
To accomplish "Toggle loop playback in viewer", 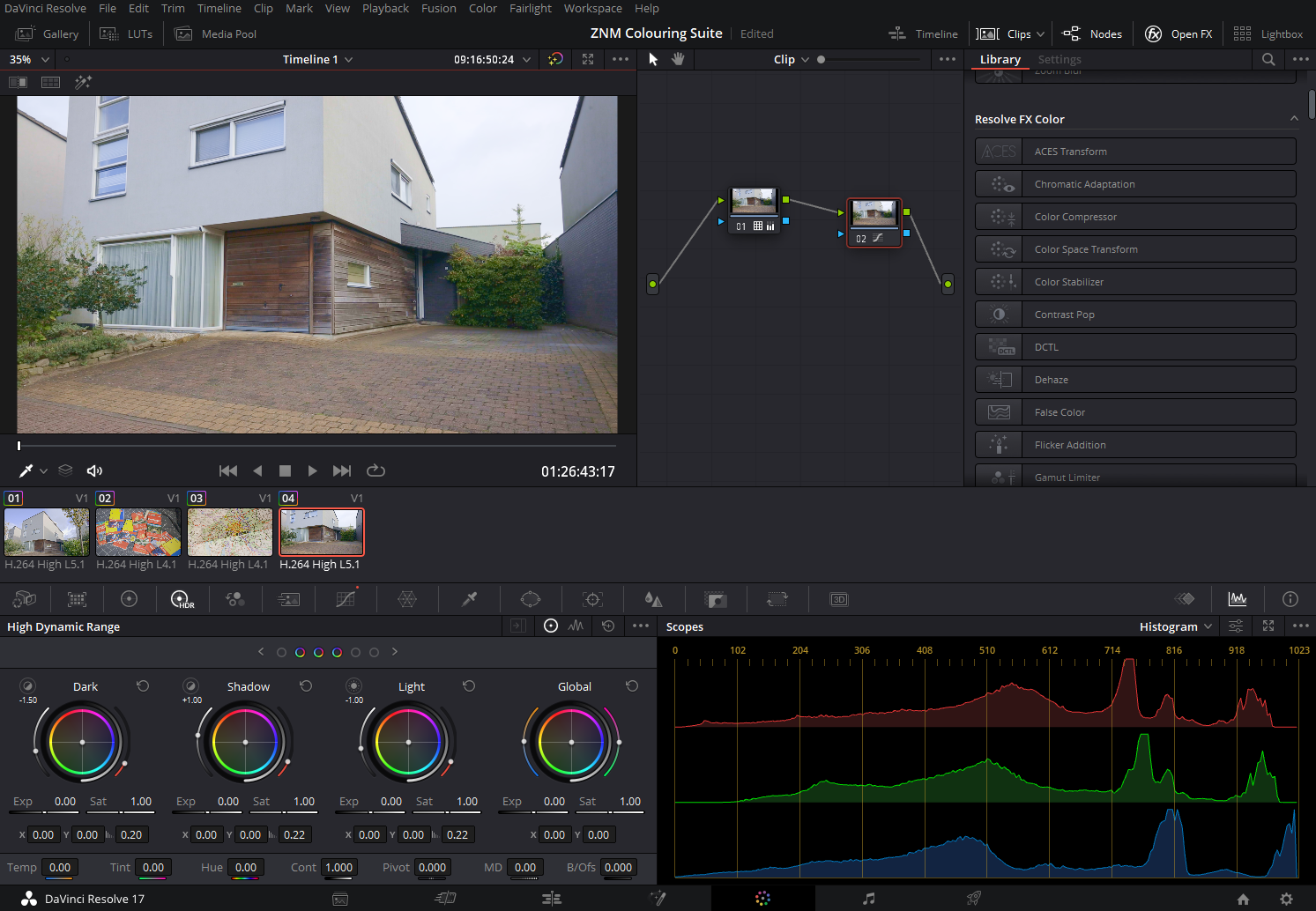I will 376,470.
